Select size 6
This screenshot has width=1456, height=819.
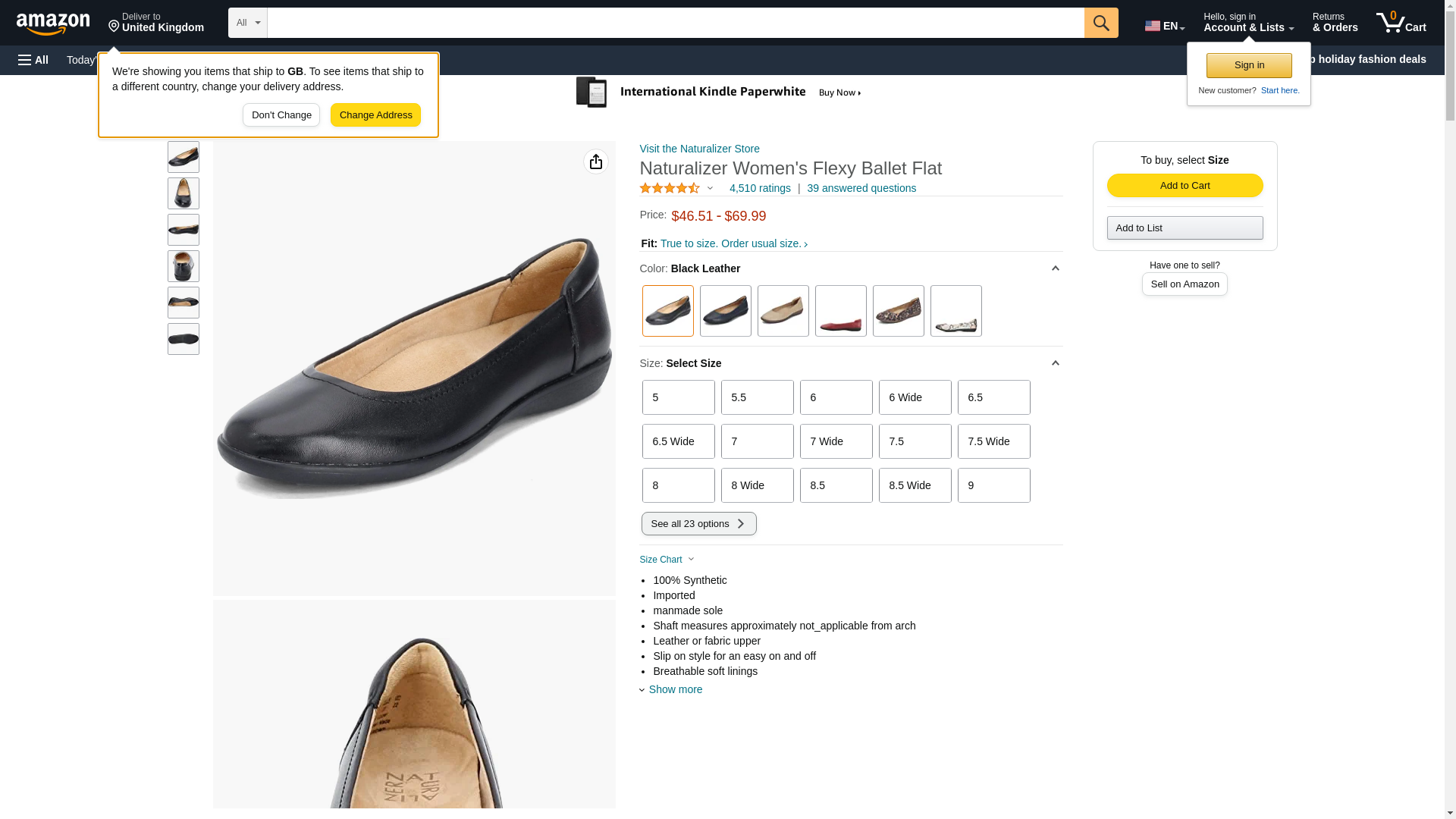click(x=836, y=397)
